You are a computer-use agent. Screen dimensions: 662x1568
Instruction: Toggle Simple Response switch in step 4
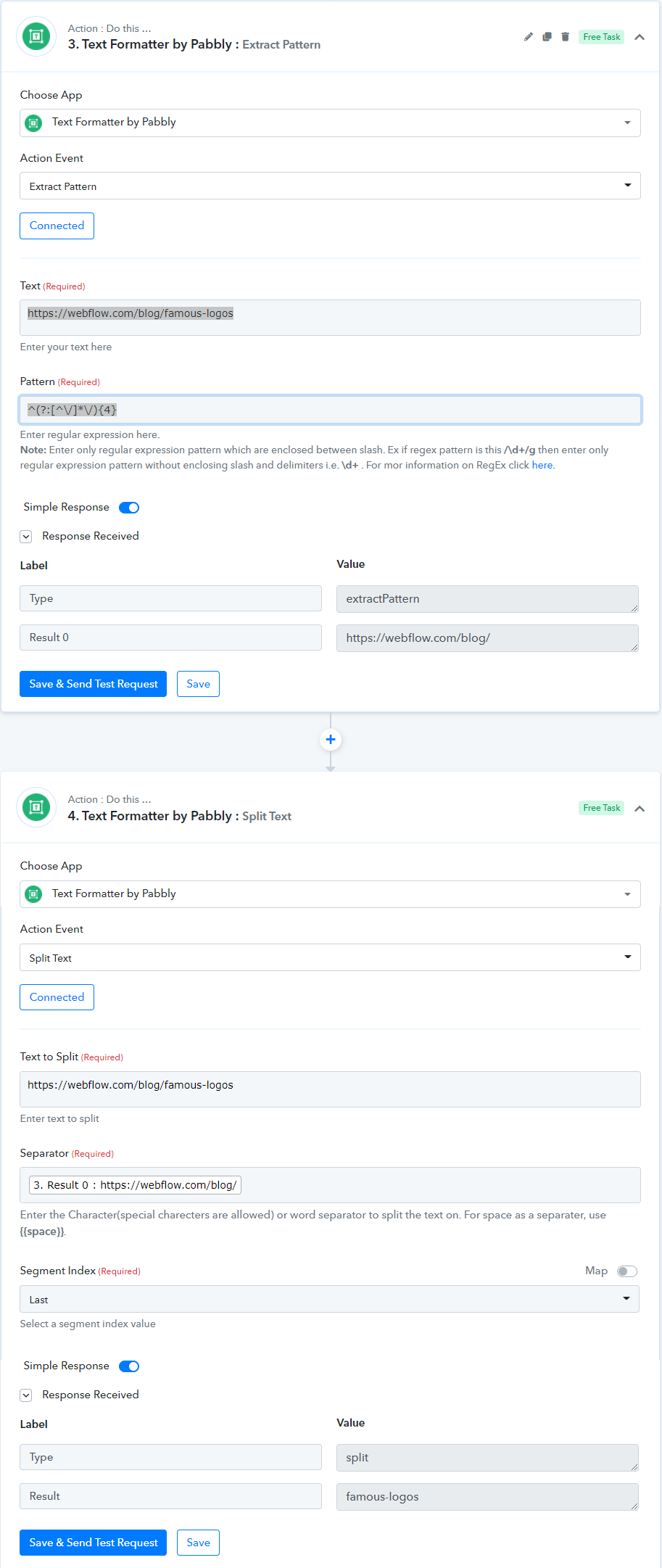coord(129,1366)
